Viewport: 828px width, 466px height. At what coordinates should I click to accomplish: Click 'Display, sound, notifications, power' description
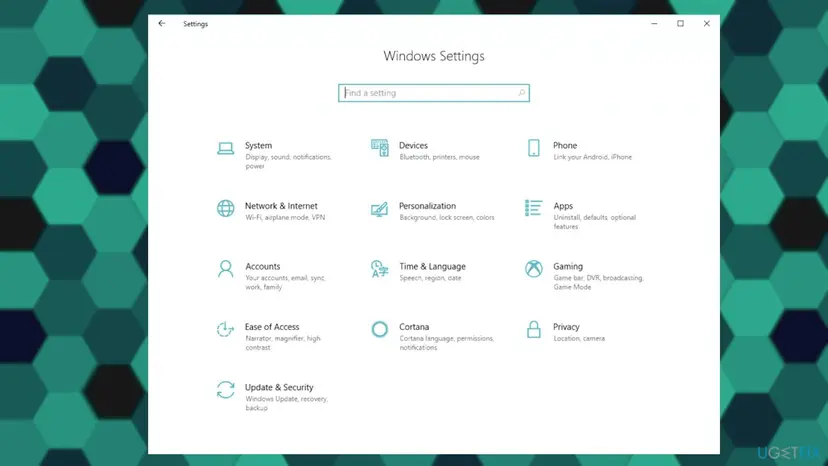click(288, 162)
